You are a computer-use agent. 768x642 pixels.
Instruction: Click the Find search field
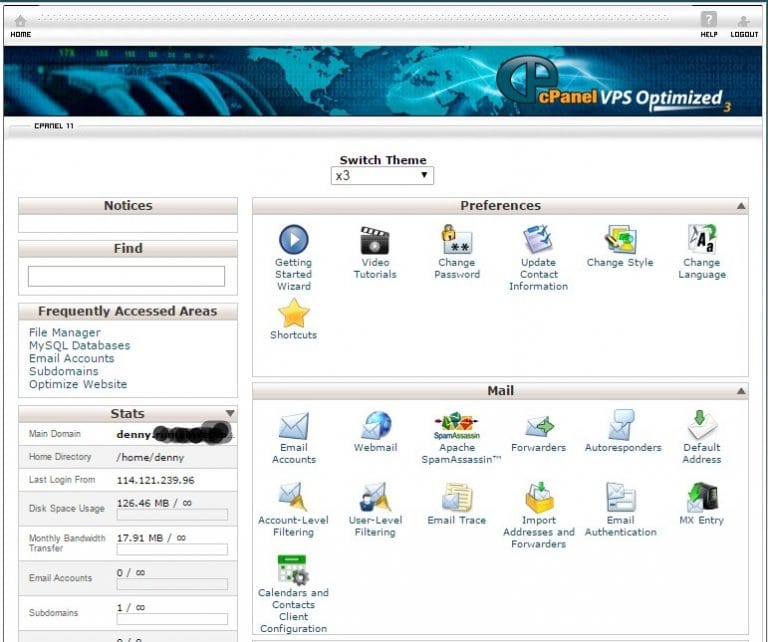coord(126,276)
